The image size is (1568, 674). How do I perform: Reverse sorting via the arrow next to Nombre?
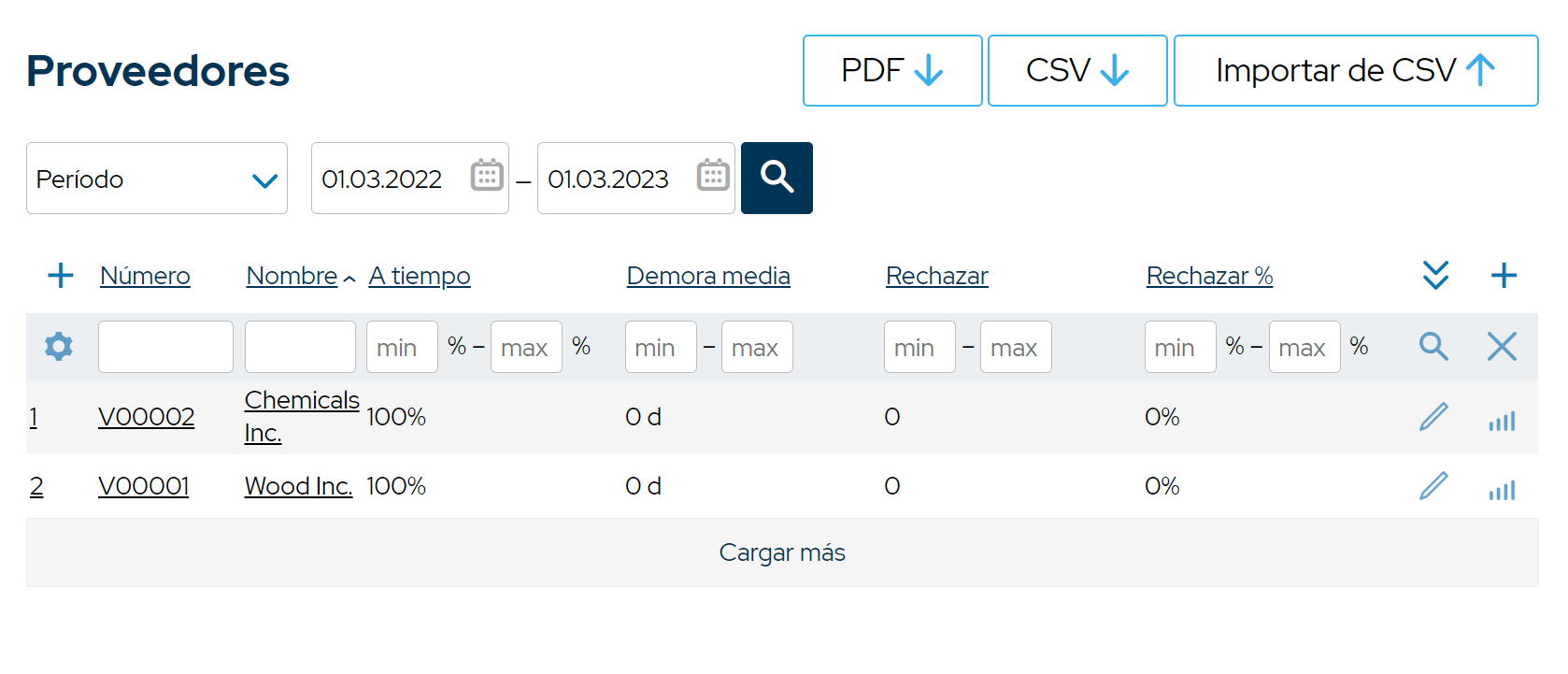[x=349, y=278]
